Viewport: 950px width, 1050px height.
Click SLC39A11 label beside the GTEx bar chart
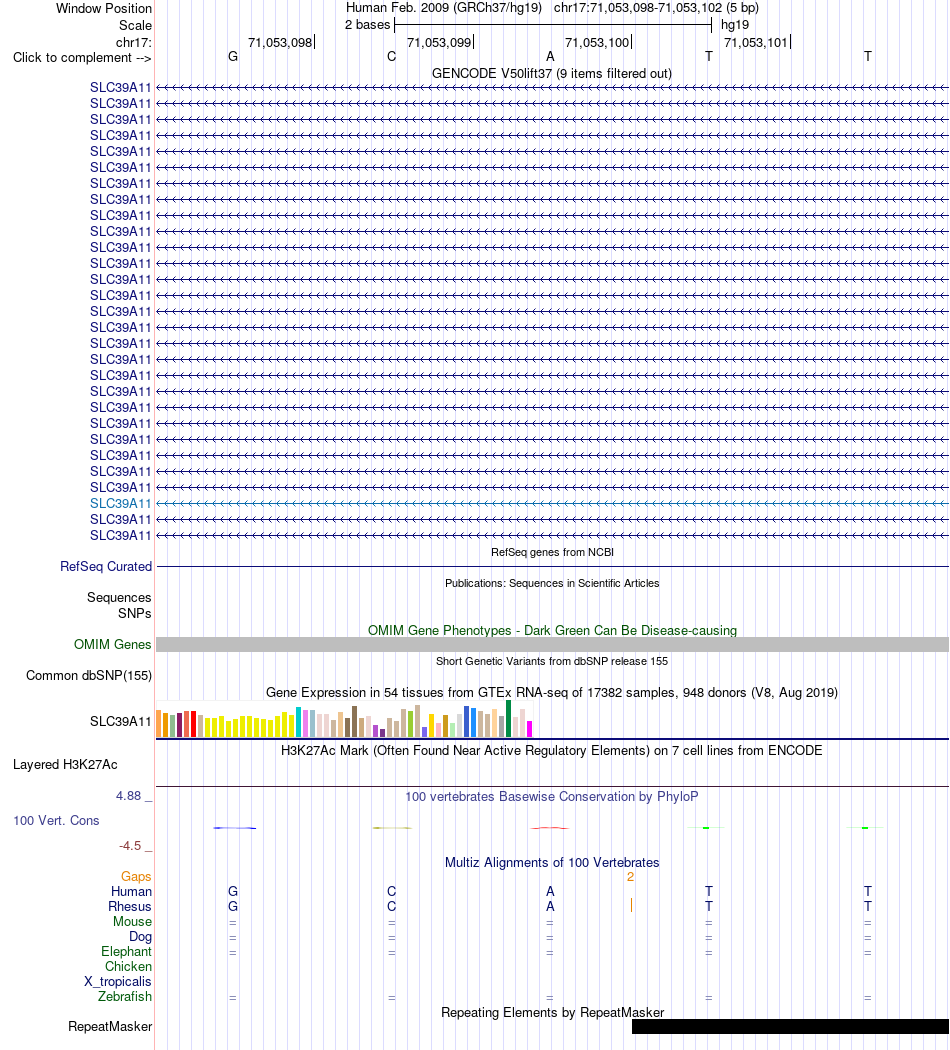pyautogui.click(x=121, y=721)
